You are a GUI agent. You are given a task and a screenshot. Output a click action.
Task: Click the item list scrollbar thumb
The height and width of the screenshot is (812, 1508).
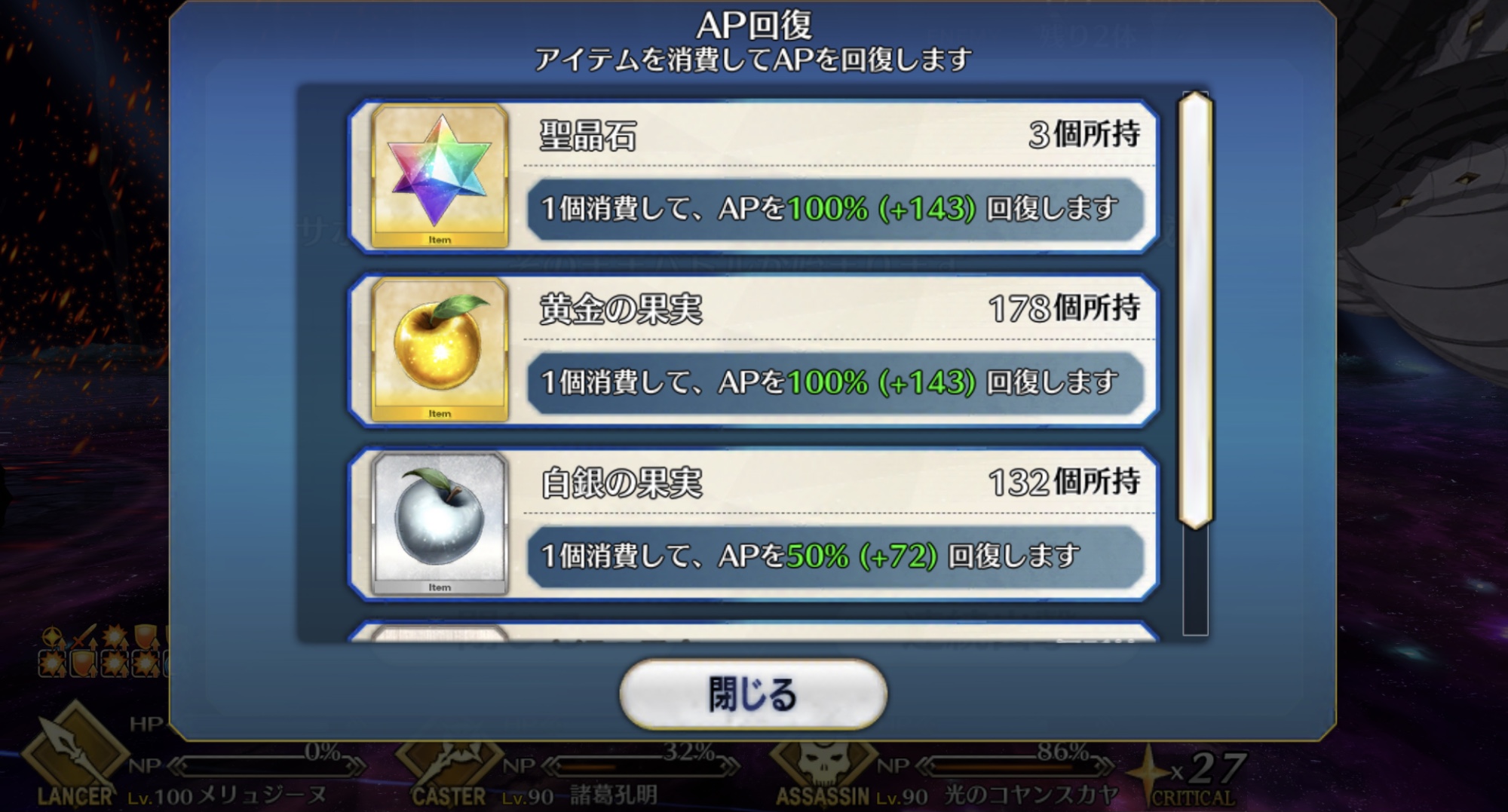point(1195,309)
